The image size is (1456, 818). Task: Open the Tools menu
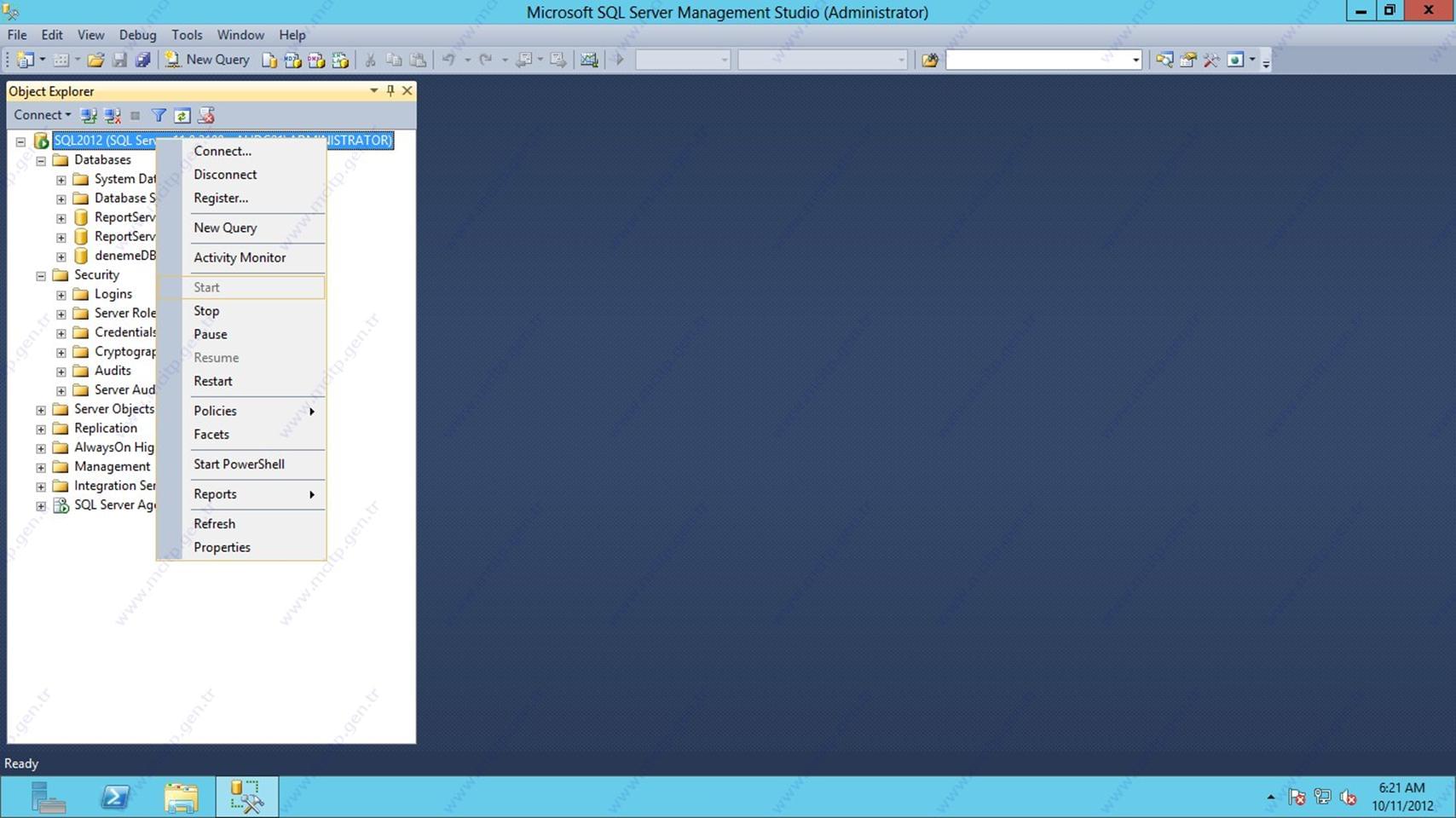[187, 35]
